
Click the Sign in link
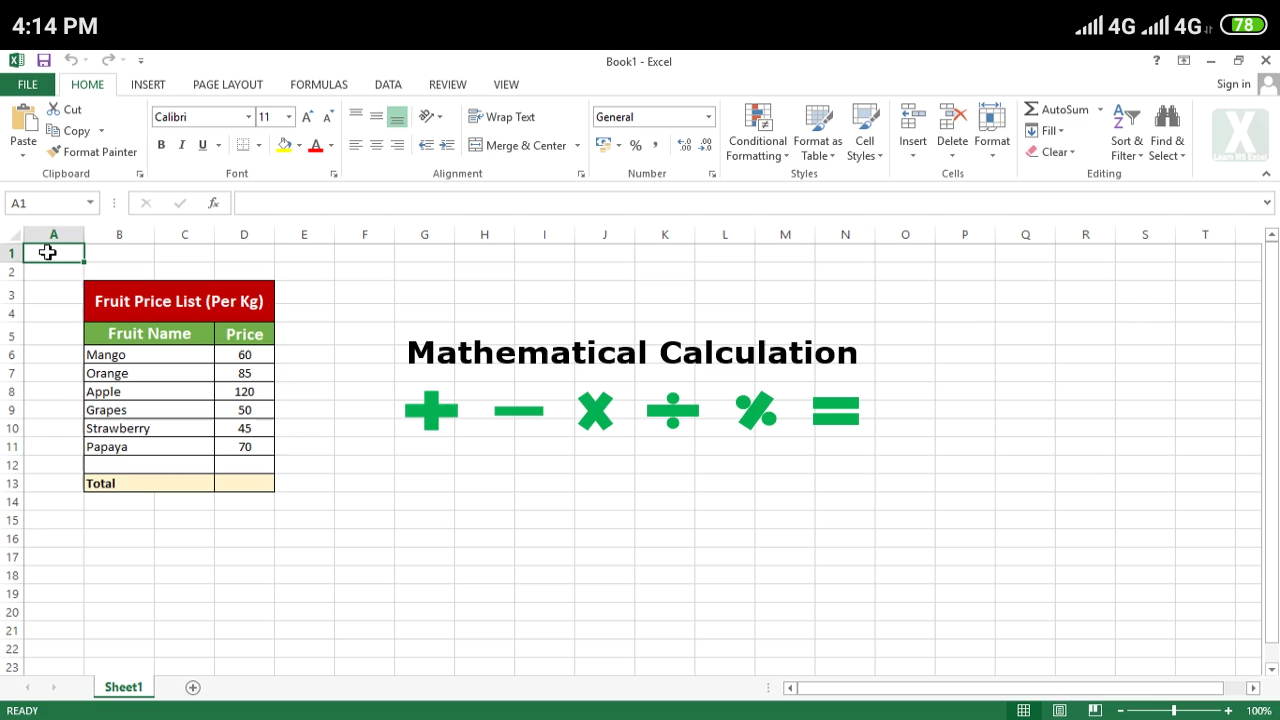(x=1233, y=84)
